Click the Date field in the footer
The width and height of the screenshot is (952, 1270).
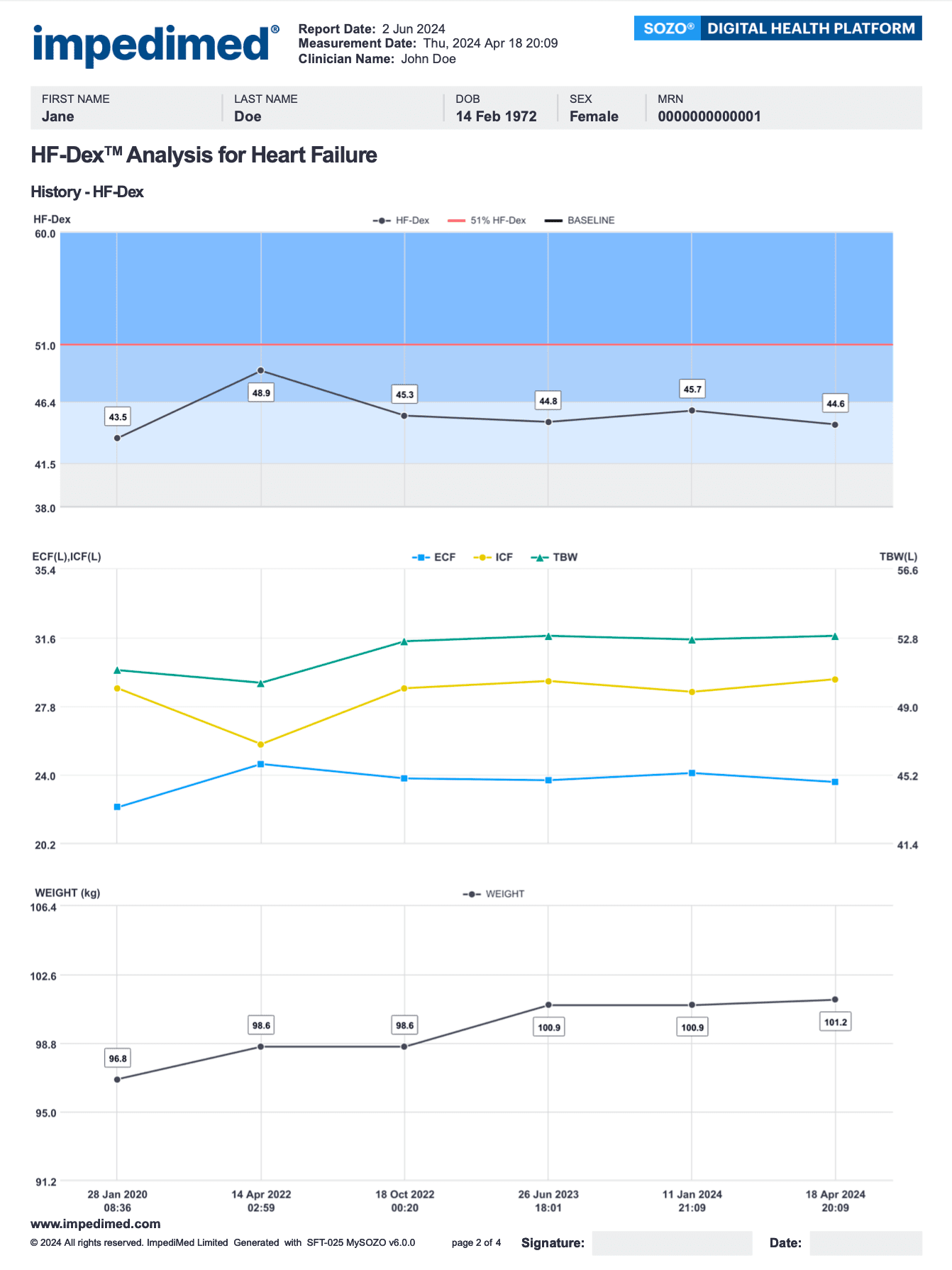tap(865, 1243)
